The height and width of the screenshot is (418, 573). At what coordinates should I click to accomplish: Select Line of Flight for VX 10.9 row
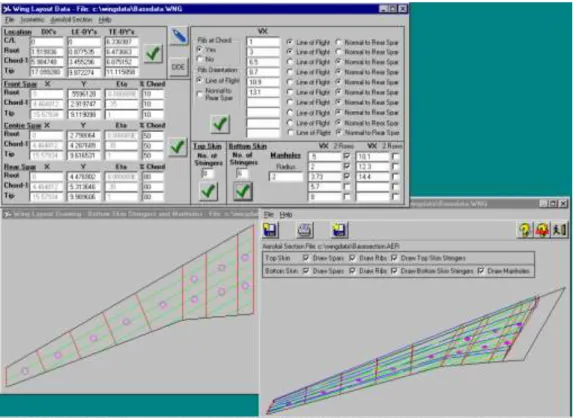click(x=290, y=82)
